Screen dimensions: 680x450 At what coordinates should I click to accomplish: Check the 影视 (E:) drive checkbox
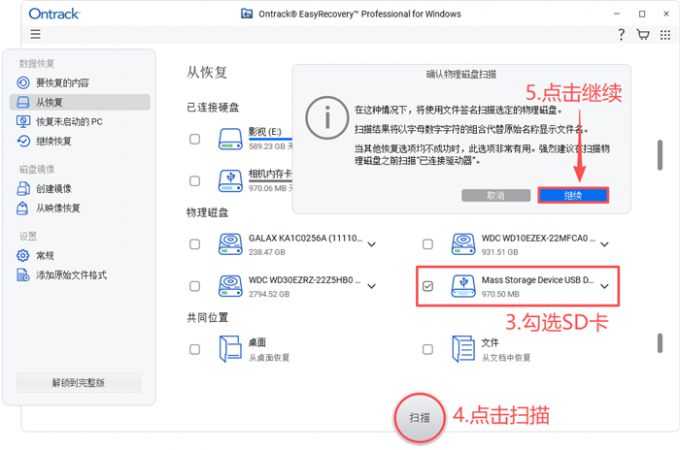coord(195,139)
